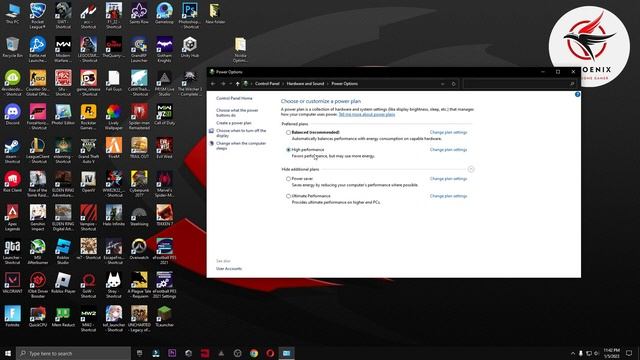Open Rockstar Games launcher icon

(x=88, y=117)
